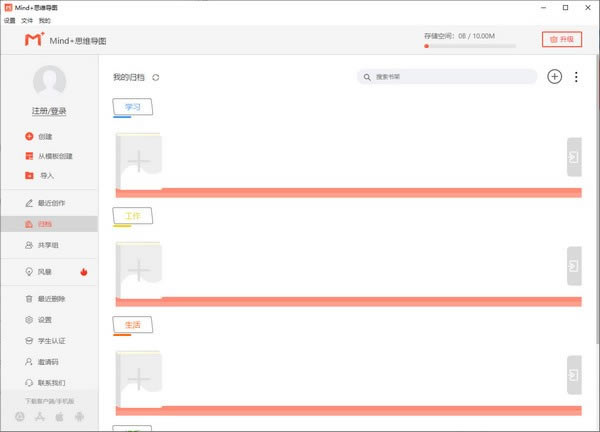
Task: Click the red plus Create icon
Action: [x=29, y=136]
